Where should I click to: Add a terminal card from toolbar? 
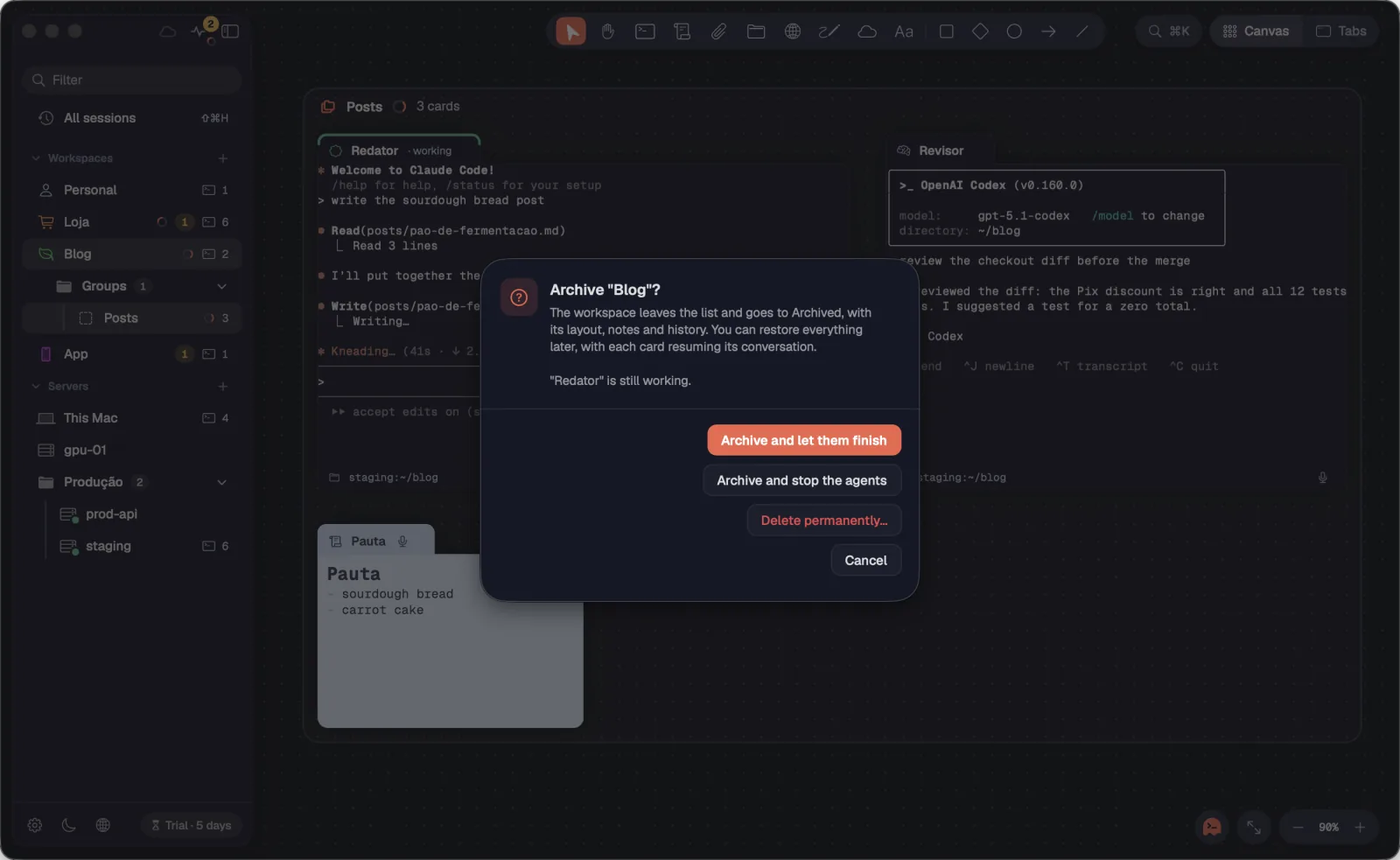point(645,31)
